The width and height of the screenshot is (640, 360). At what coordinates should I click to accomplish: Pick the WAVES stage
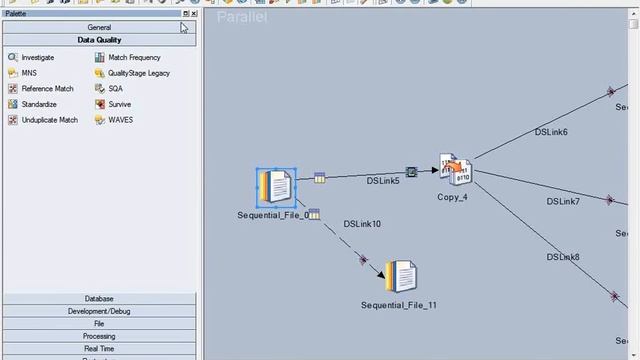coord(114,120)
